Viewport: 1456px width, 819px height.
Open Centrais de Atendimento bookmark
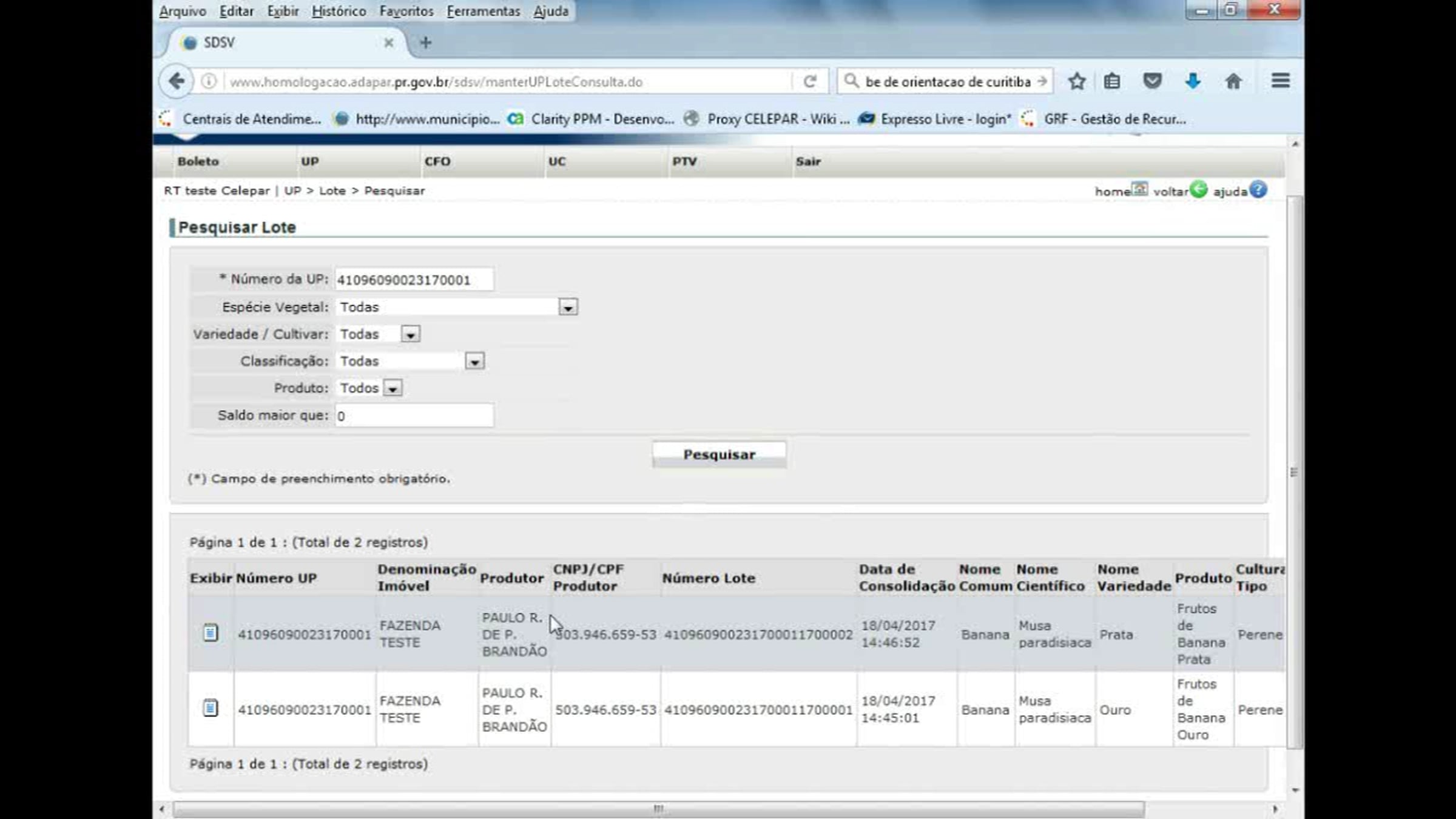[240, 119]
